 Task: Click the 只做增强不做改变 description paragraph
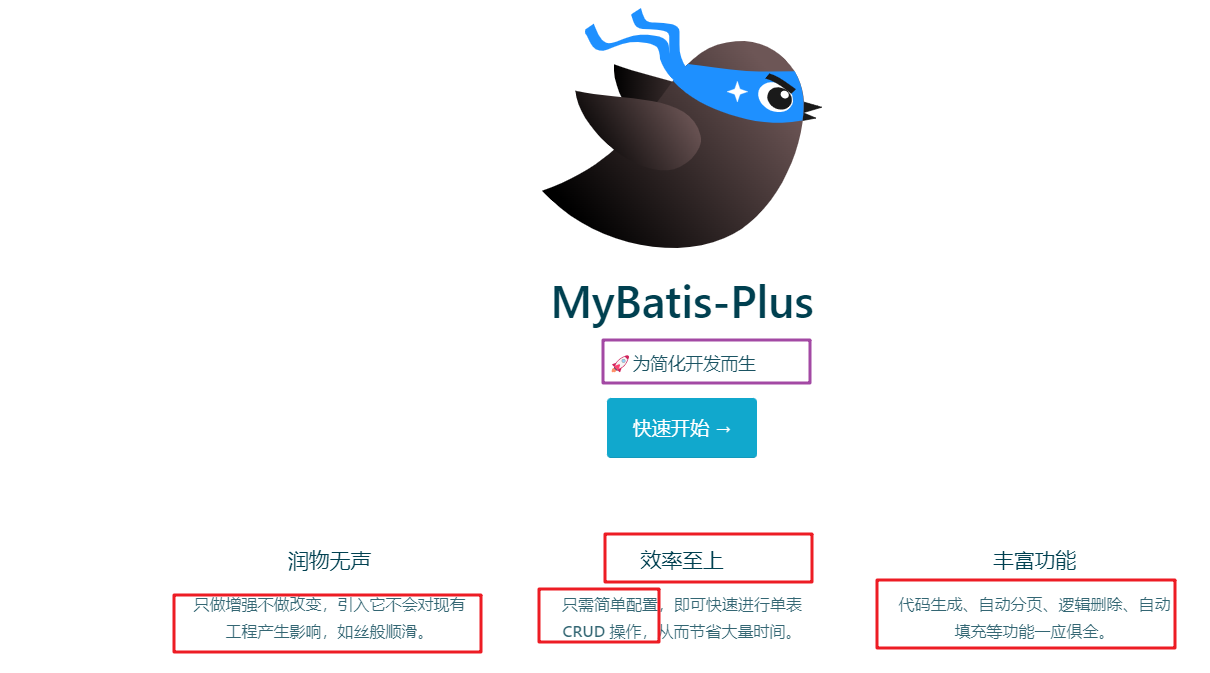329,618
